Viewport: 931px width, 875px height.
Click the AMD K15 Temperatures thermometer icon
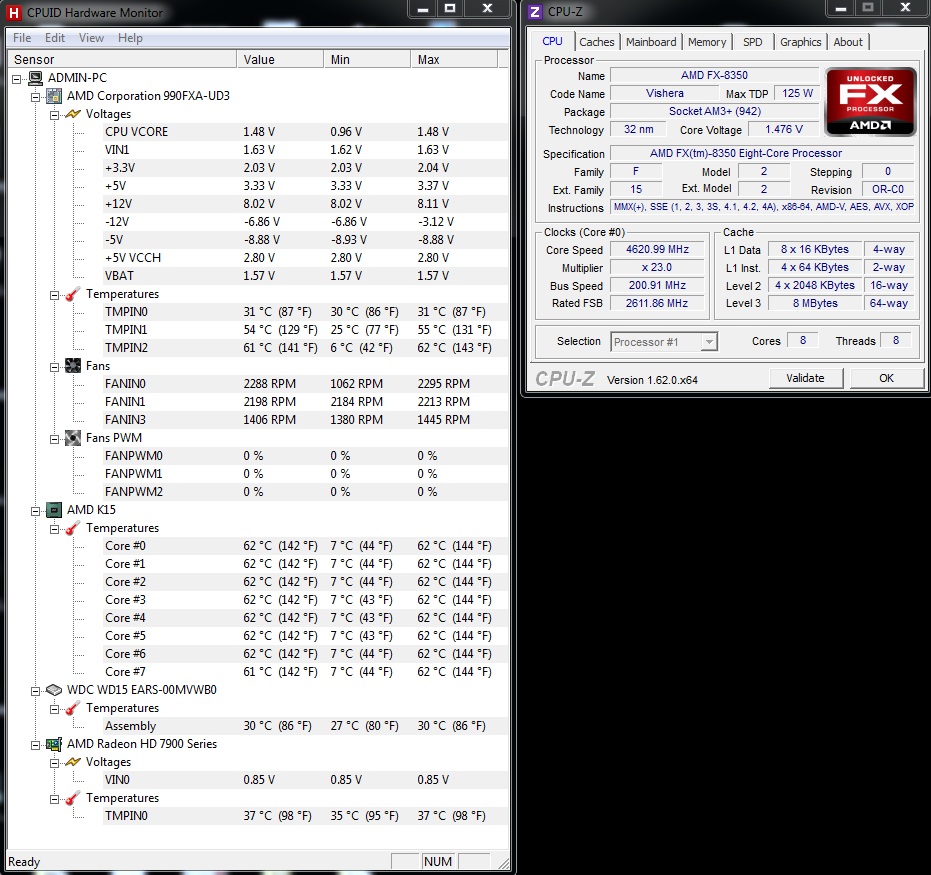tap(72, 528)
